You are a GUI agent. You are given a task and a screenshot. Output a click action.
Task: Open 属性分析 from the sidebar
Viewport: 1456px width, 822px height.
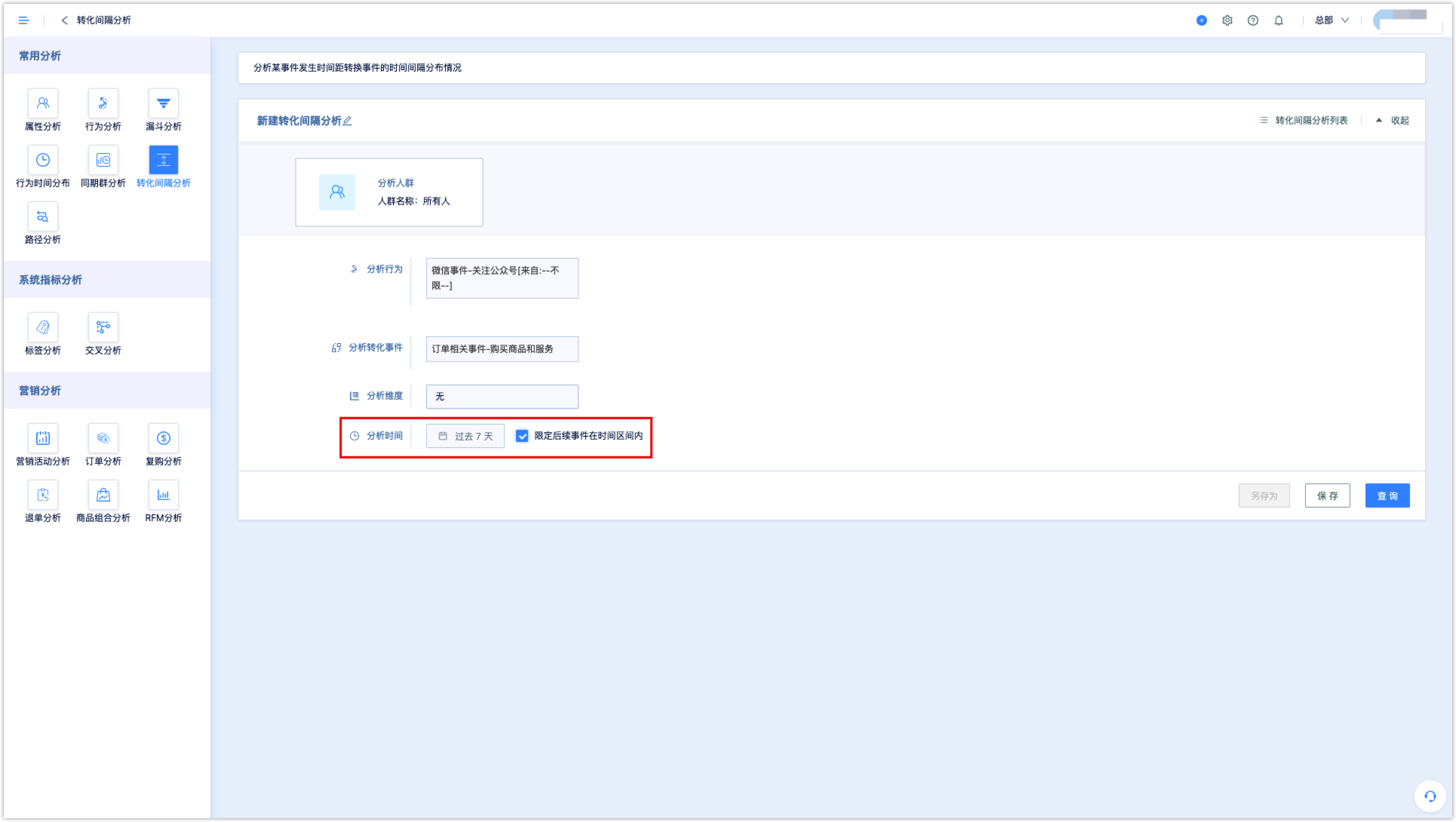pyautogui.click(x=42, y=103)
